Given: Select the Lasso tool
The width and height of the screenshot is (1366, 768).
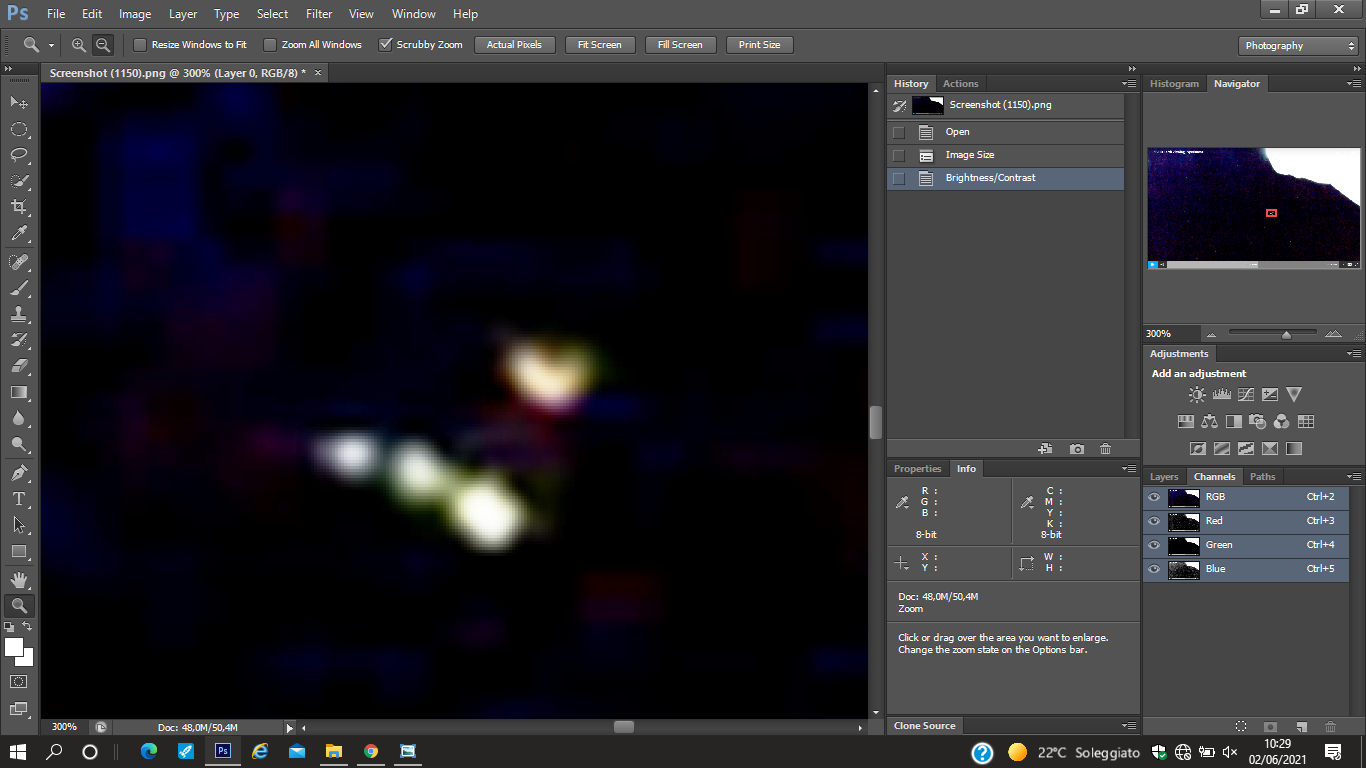Looking at the screenshot, I should tap(19, 155).
